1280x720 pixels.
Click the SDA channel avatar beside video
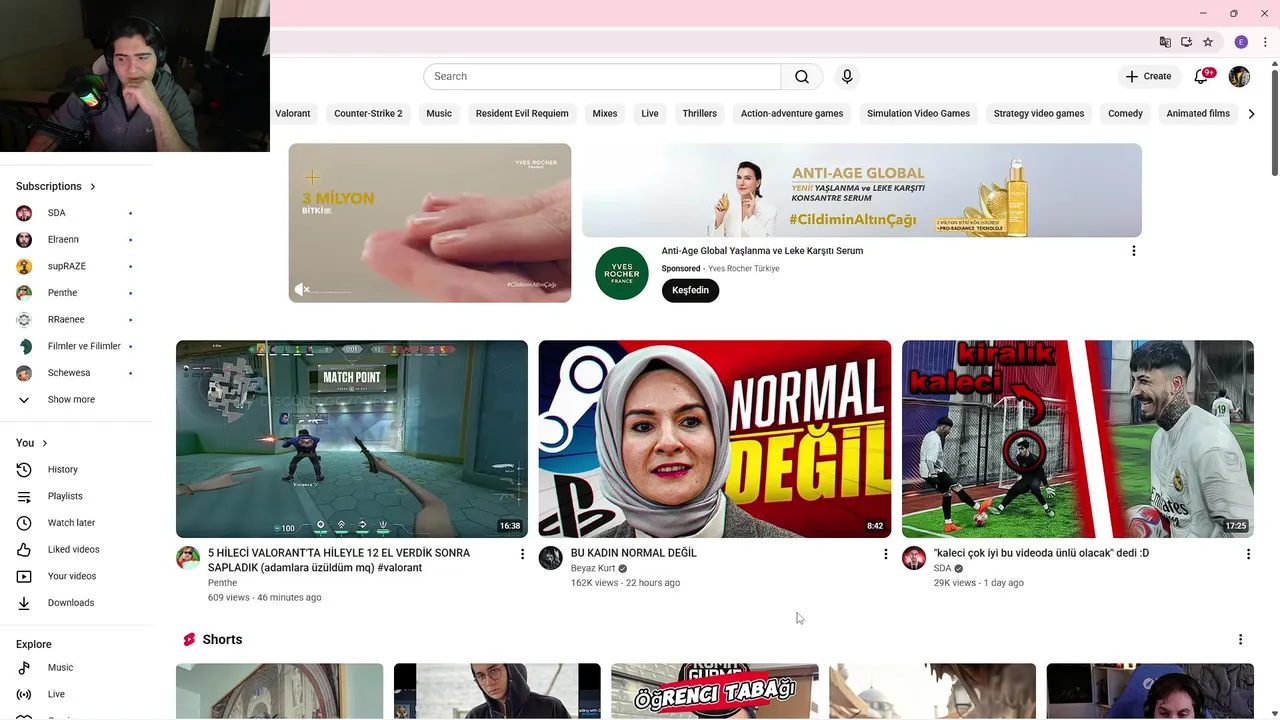pos(914,558)
